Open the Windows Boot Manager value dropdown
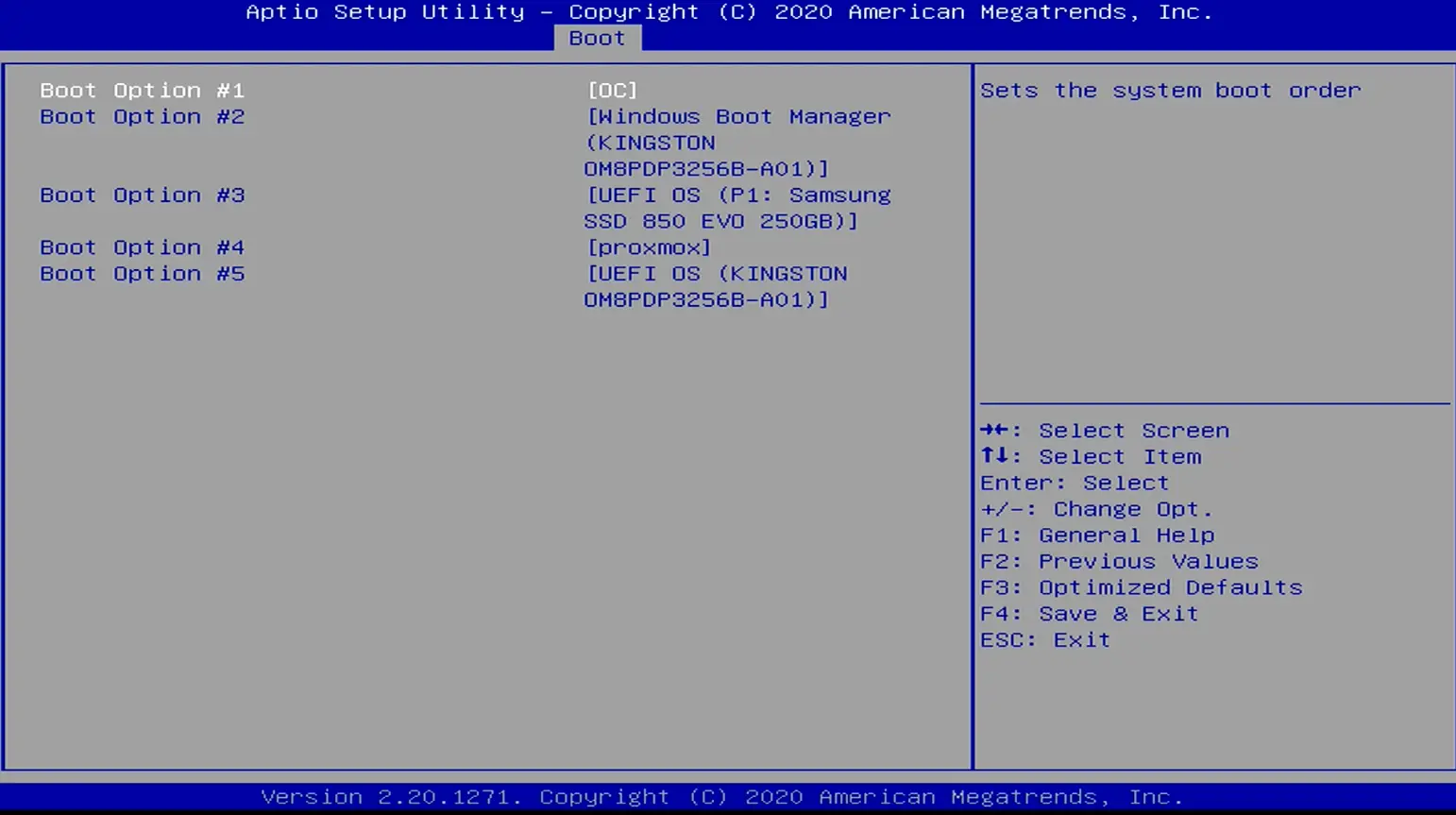 pyautogui.click(x=736, y=143)
